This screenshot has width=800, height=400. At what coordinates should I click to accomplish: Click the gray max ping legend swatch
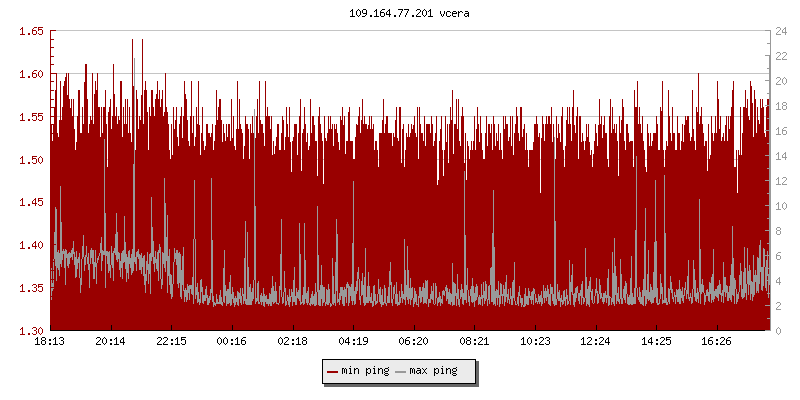click(x=401, y=371)
